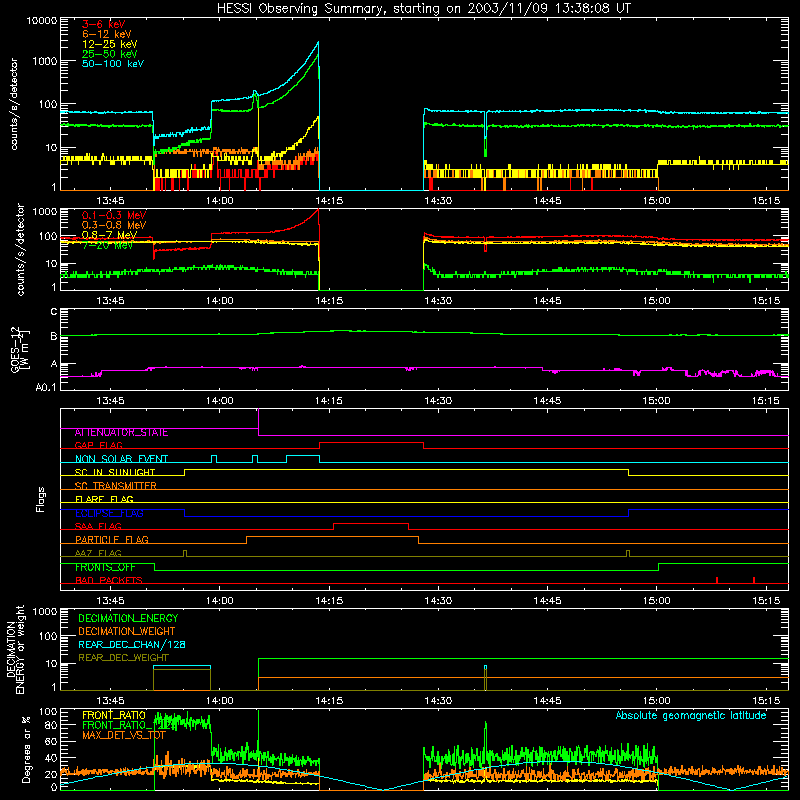The height and width of the screenshot is (800, 800).
Task: Select the C level label on GOES panel
Action: point(54,312)
